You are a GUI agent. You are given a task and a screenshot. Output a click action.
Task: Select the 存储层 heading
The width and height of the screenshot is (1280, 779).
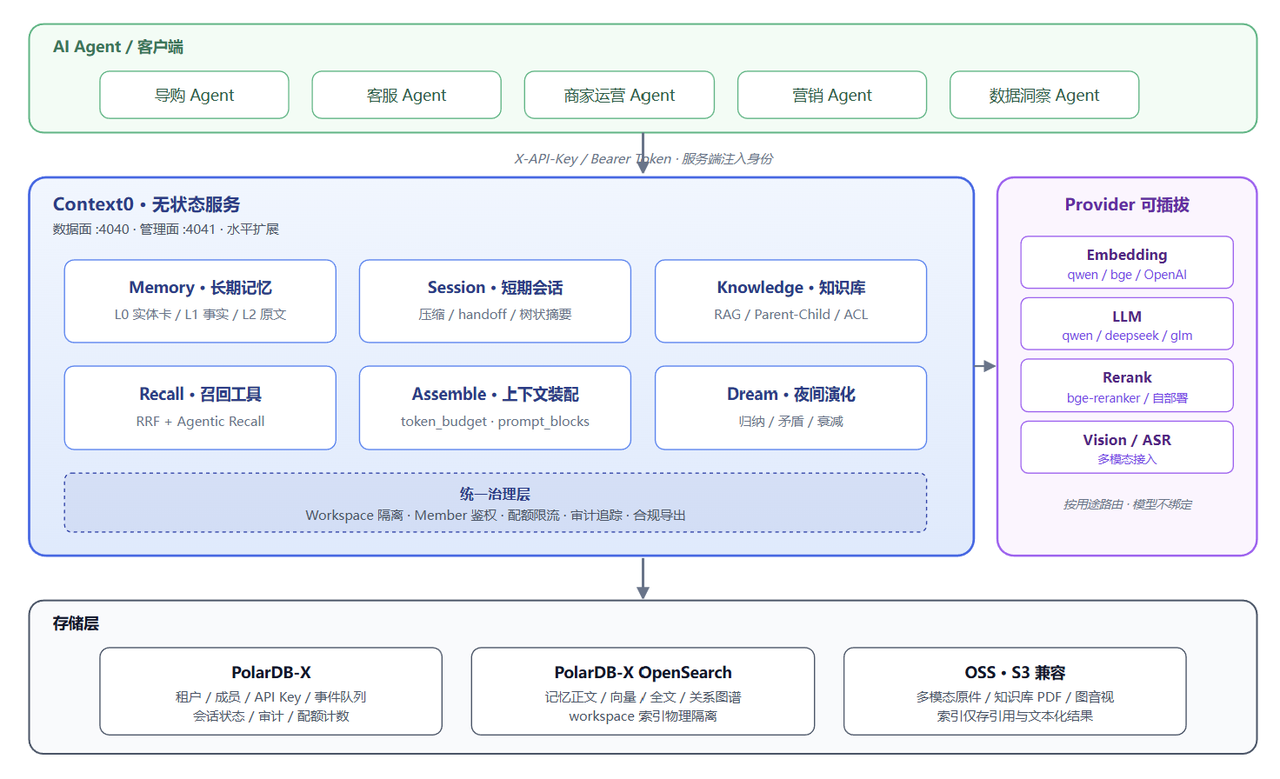76,623
